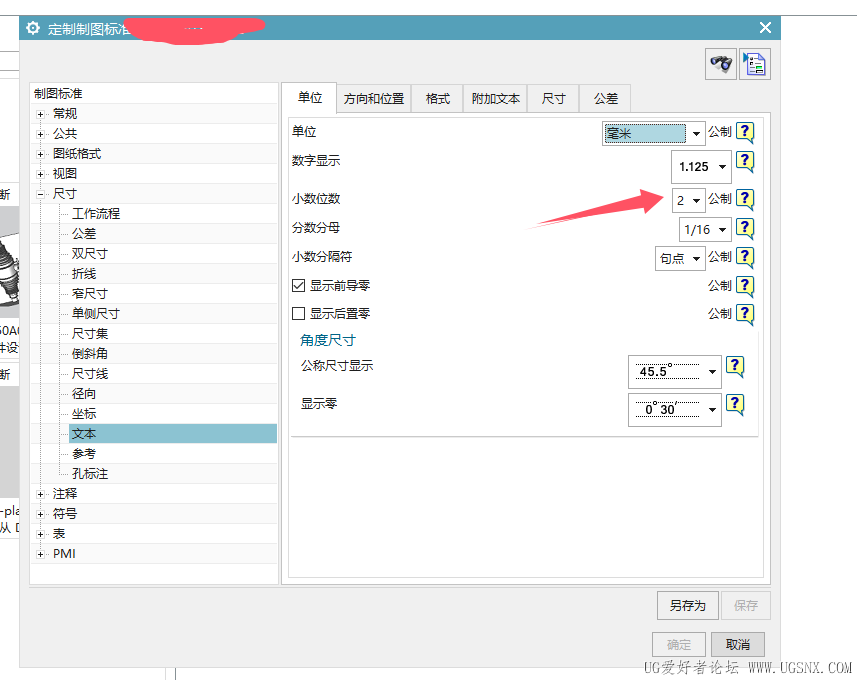Select 孔标注 in the tree
Image resolution: width=857 pixels, height=680 pixels.
90,474
